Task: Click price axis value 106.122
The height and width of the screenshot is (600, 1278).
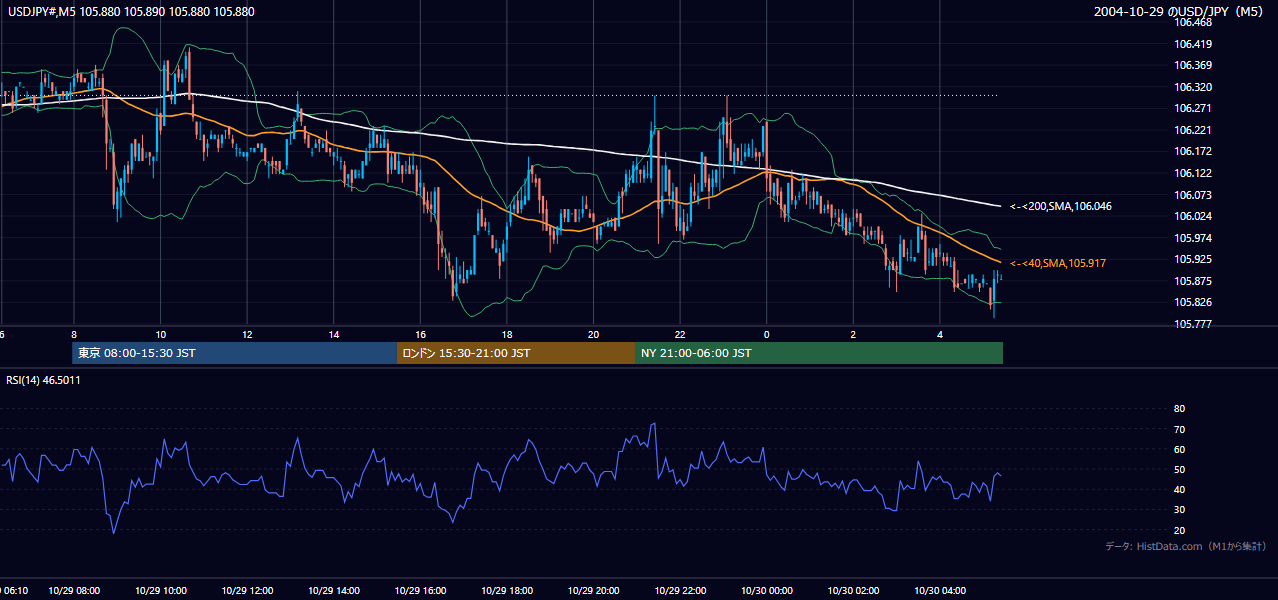Action: coord(1193,173)
